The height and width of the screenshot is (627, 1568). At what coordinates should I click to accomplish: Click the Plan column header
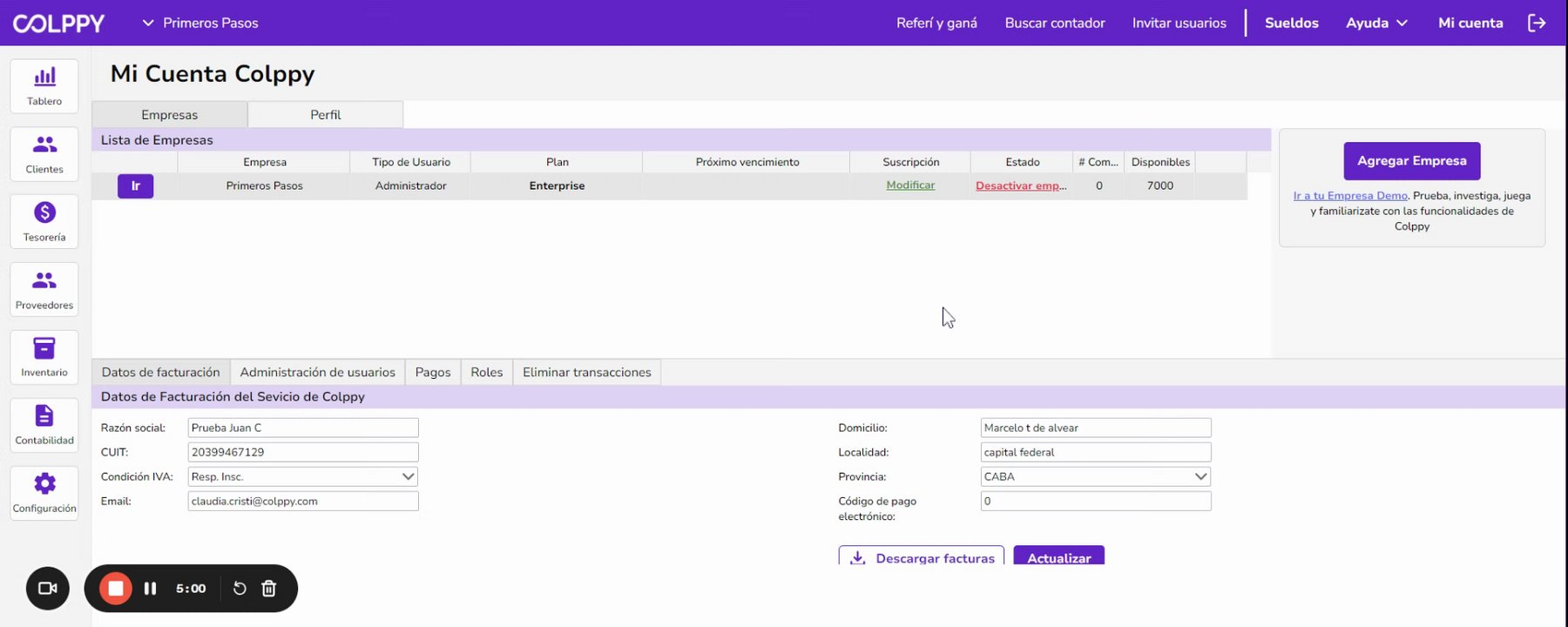click(558, 162)
